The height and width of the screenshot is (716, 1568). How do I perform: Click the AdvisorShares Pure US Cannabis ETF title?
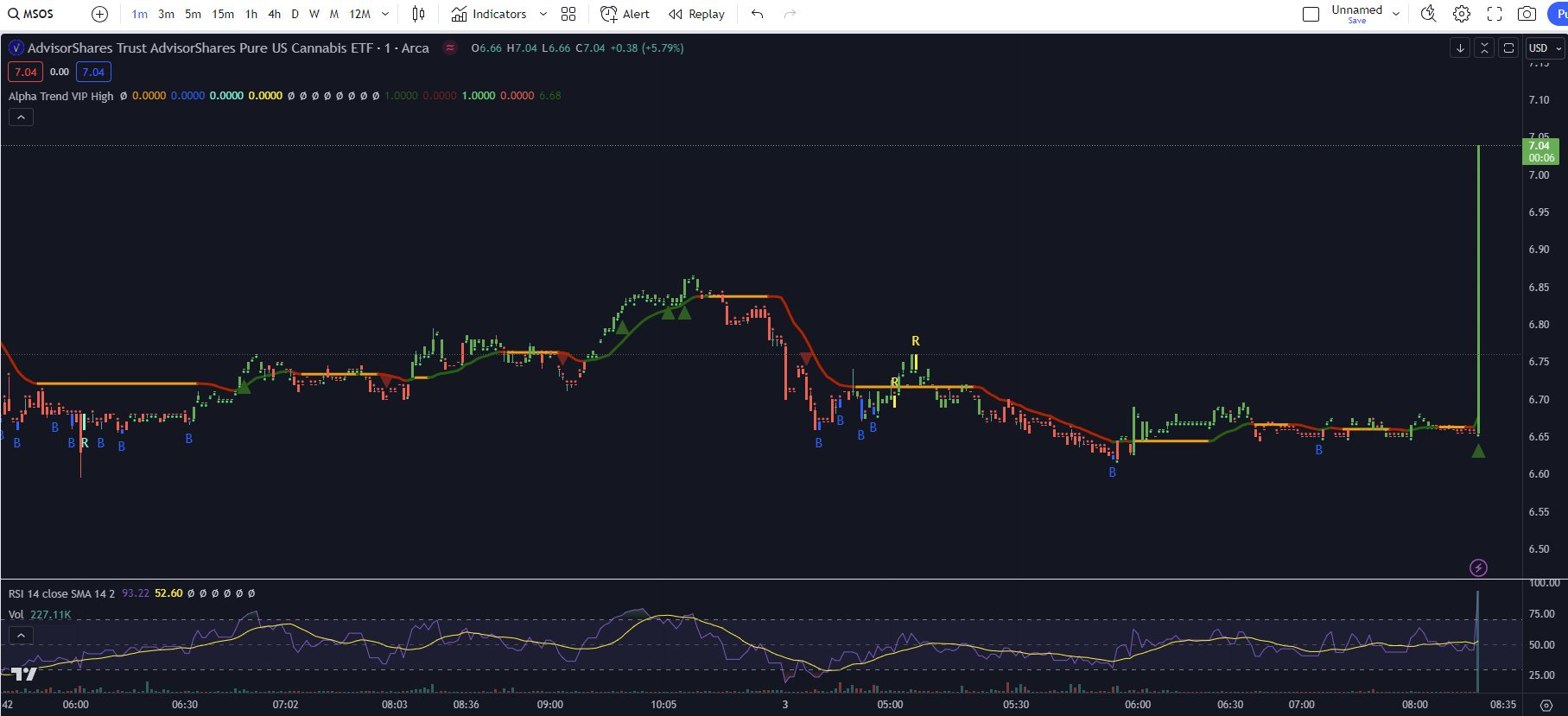(228, 48)
